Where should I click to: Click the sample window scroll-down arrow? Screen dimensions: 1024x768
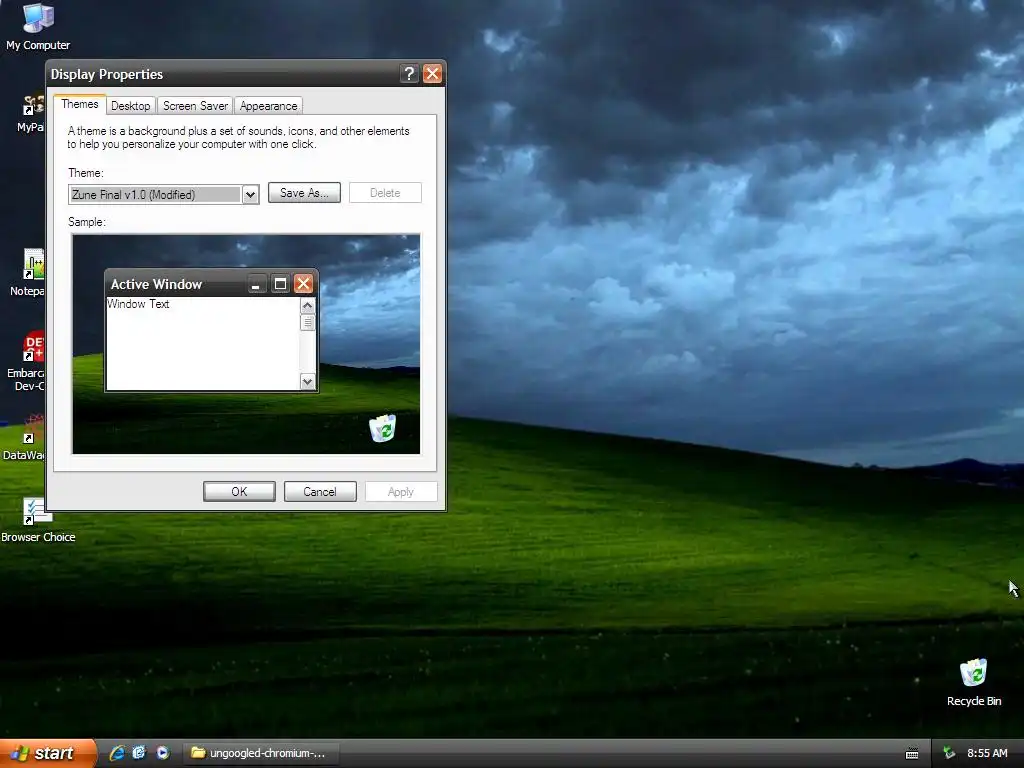(x=308, y=381)
